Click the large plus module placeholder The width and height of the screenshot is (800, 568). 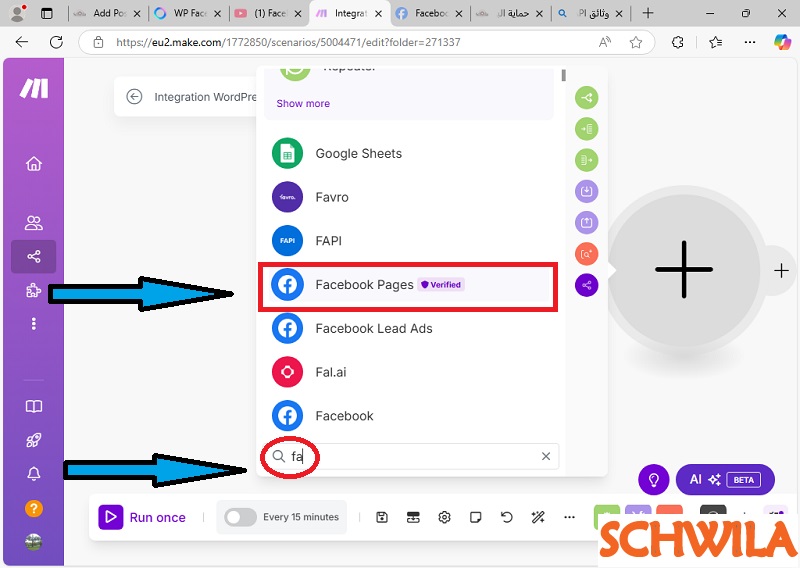(x=684, y=269)
